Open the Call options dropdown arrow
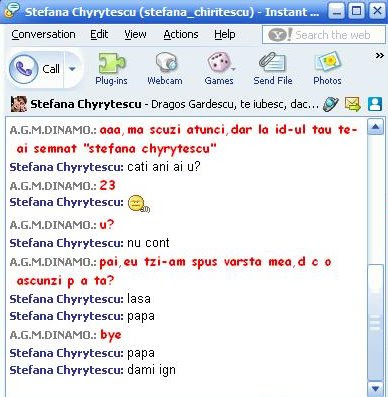This screenshot has width=388, height=397. click(x=72, y=69)
